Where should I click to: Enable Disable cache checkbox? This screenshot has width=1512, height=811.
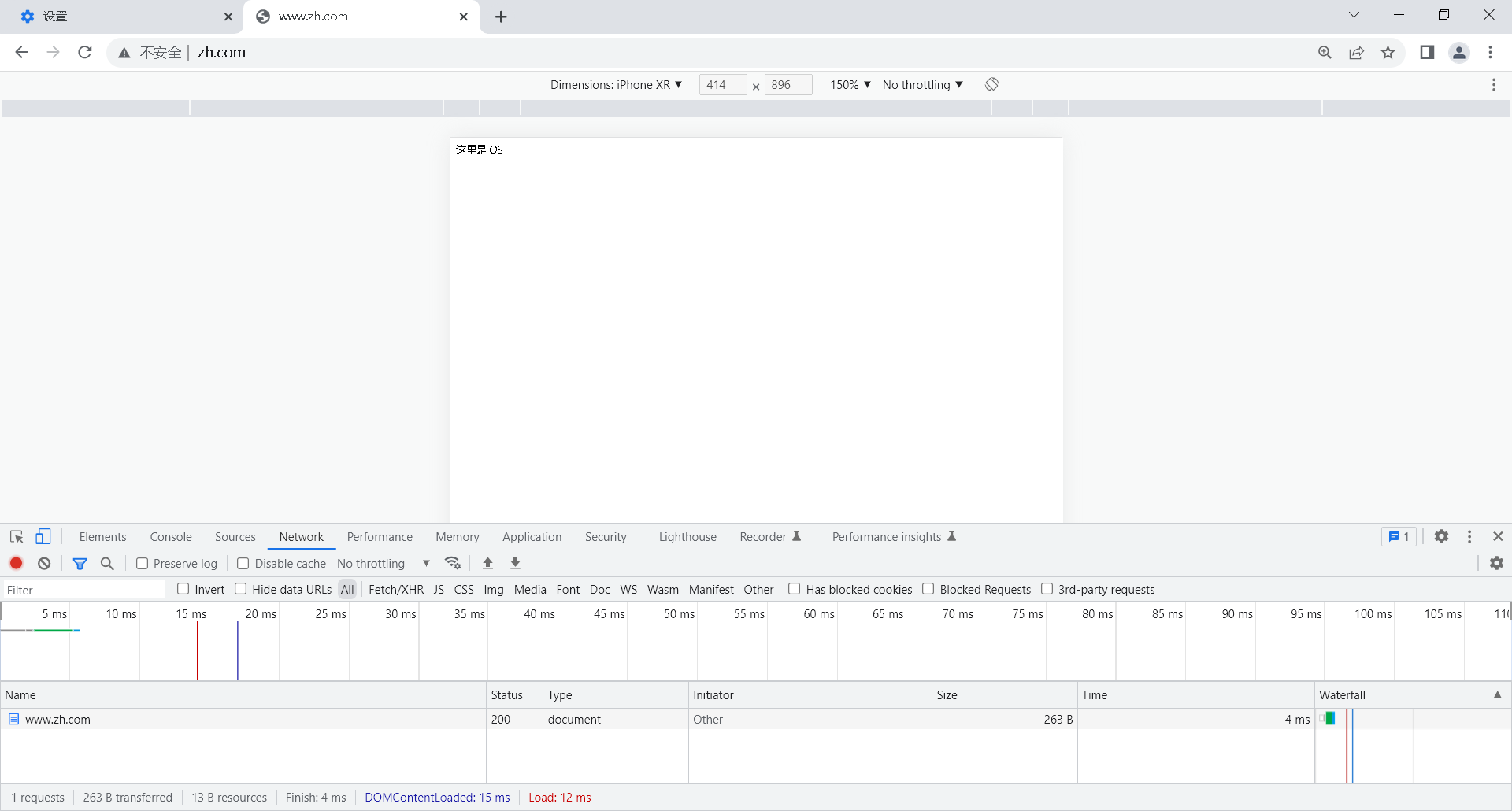point(243,564)
